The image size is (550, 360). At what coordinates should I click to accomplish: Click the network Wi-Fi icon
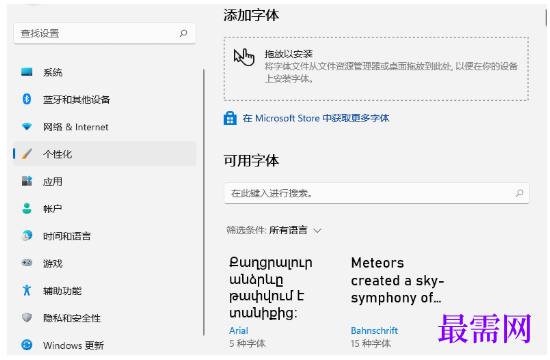pyautogui.click(x=27, y=126)
